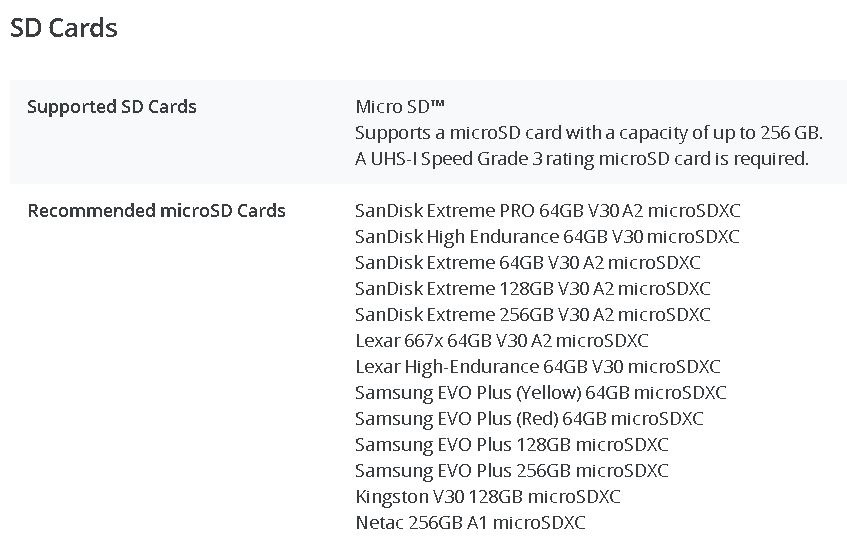The width and height of the screenshot is (847, 559).
Task: Select Samsung EVO Plus 256GB entry
Action: pyautogui.click(x=512, y=470)
